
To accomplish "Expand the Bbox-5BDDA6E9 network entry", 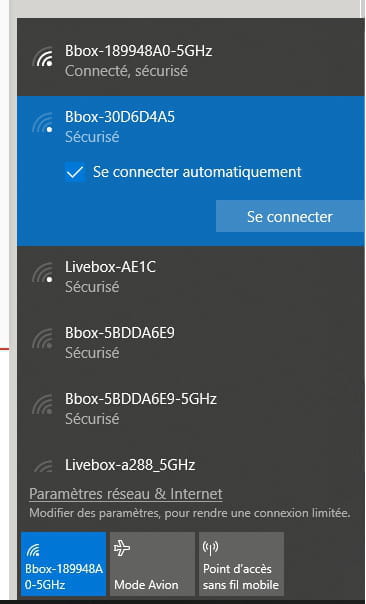I will 191,342.
